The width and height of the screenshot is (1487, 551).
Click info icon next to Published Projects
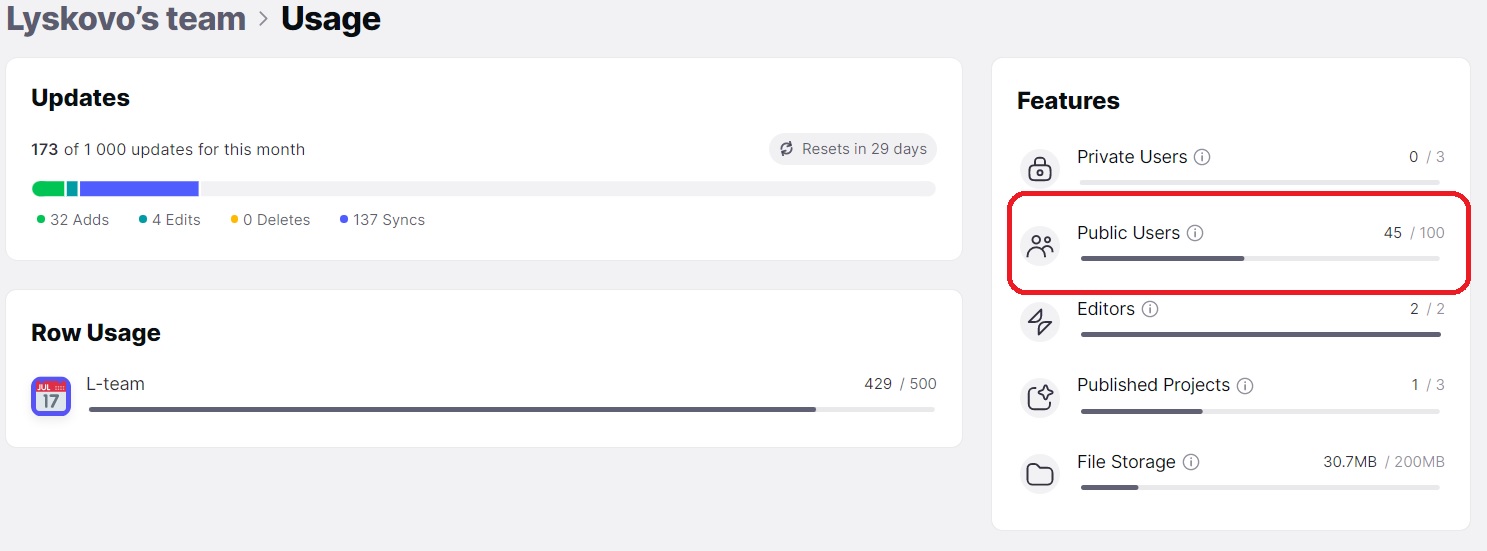click(1245, 385)
